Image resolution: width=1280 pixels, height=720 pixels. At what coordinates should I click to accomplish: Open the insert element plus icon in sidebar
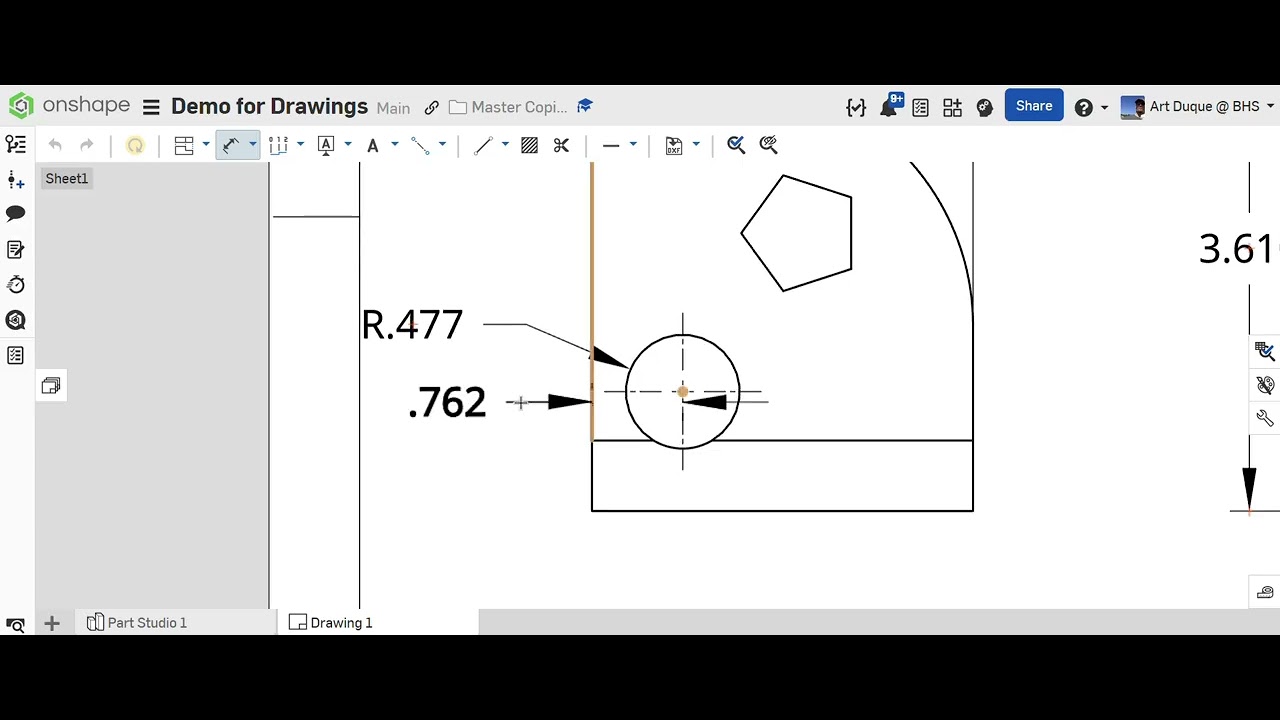[x=16, y=180]
